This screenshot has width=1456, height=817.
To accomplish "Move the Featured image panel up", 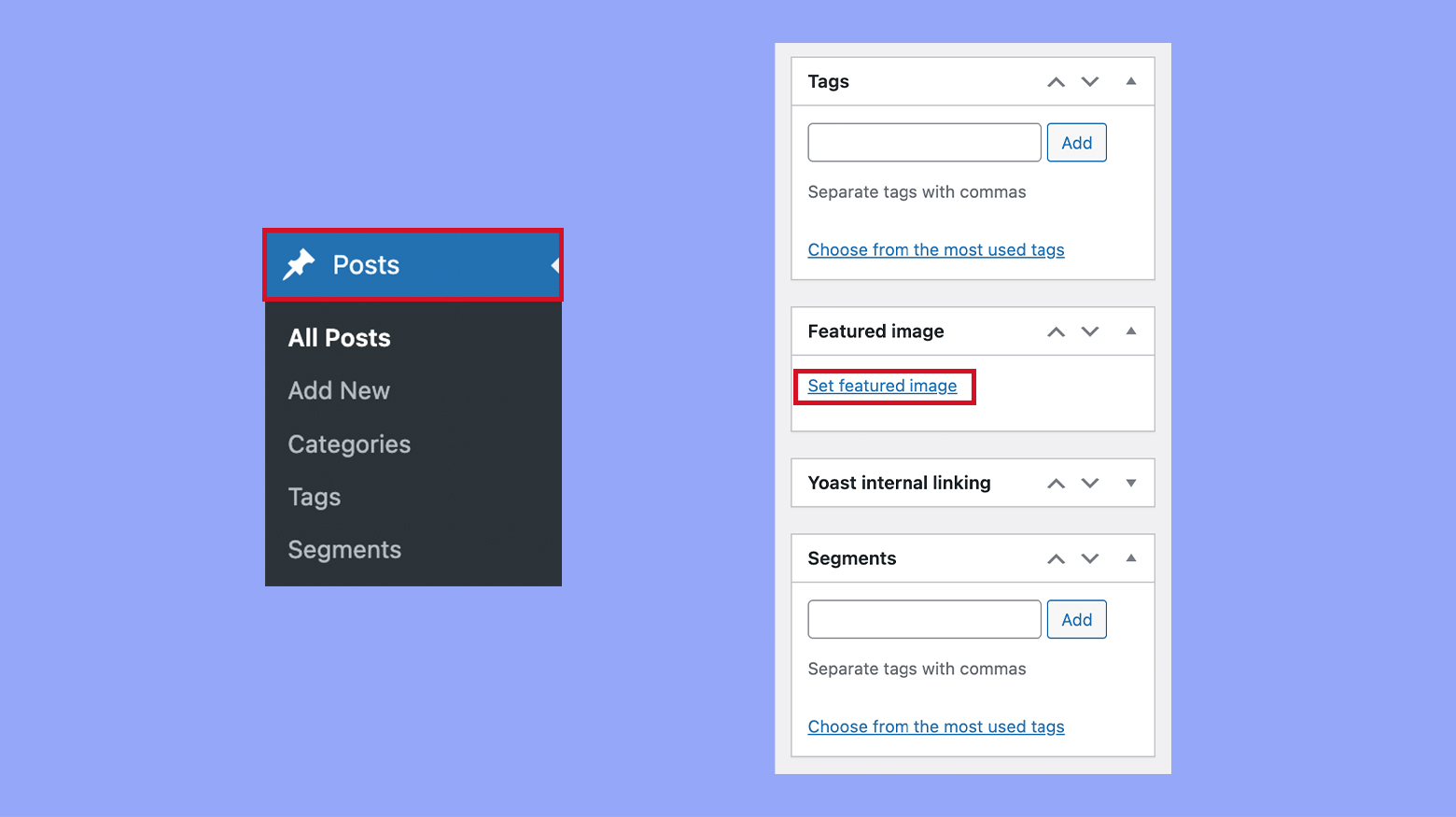I will point(1056,331).
